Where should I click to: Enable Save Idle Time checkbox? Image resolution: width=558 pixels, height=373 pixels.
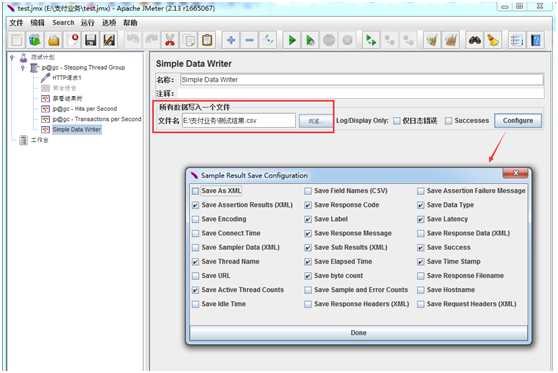point(195,304)
